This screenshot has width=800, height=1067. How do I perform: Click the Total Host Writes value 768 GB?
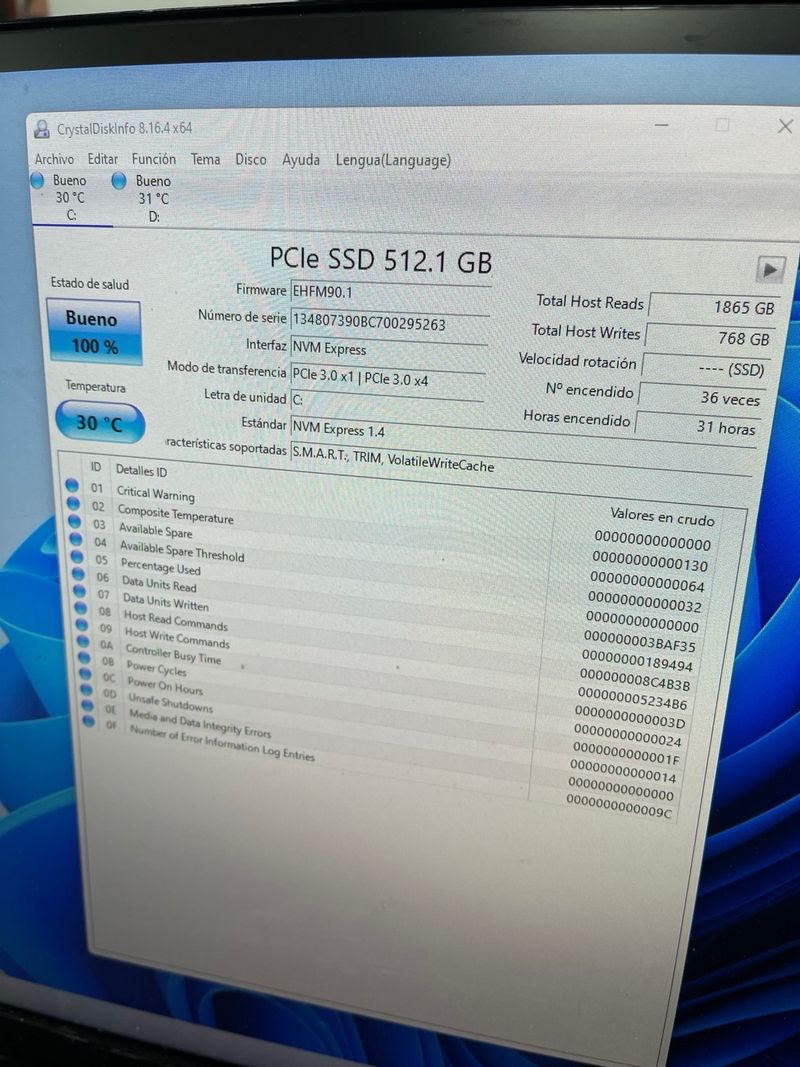pos(710,338)
